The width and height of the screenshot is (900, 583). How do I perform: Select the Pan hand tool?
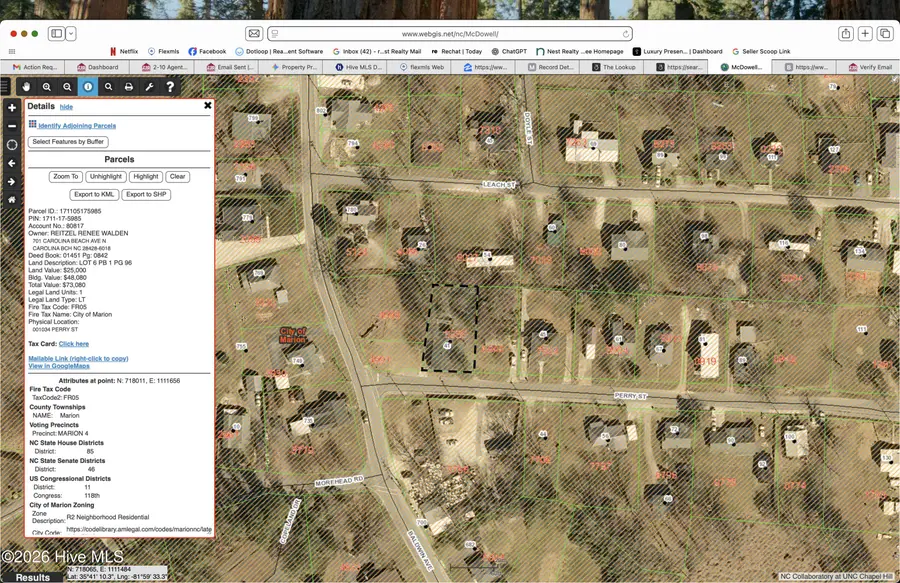(27, 87)
